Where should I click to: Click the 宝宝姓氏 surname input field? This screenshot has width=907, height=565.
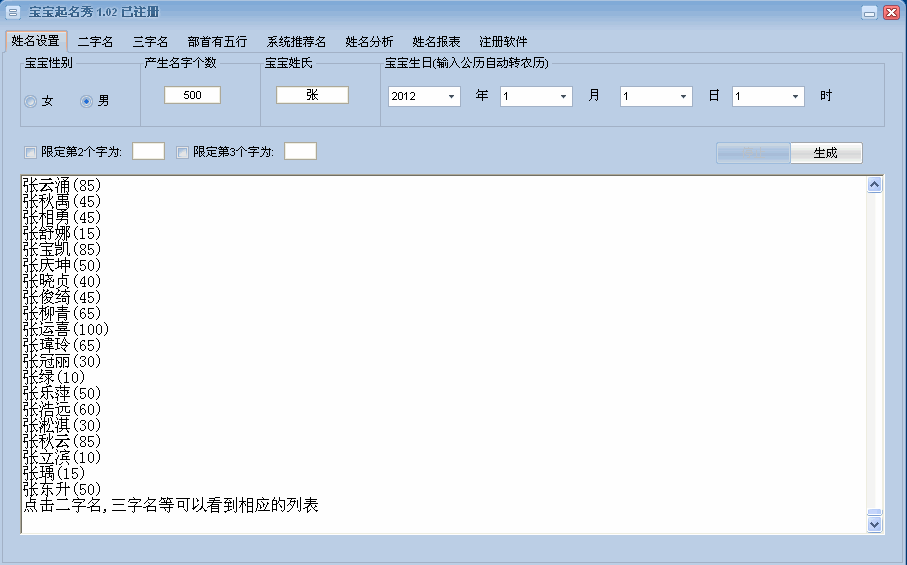click(312, 95)
